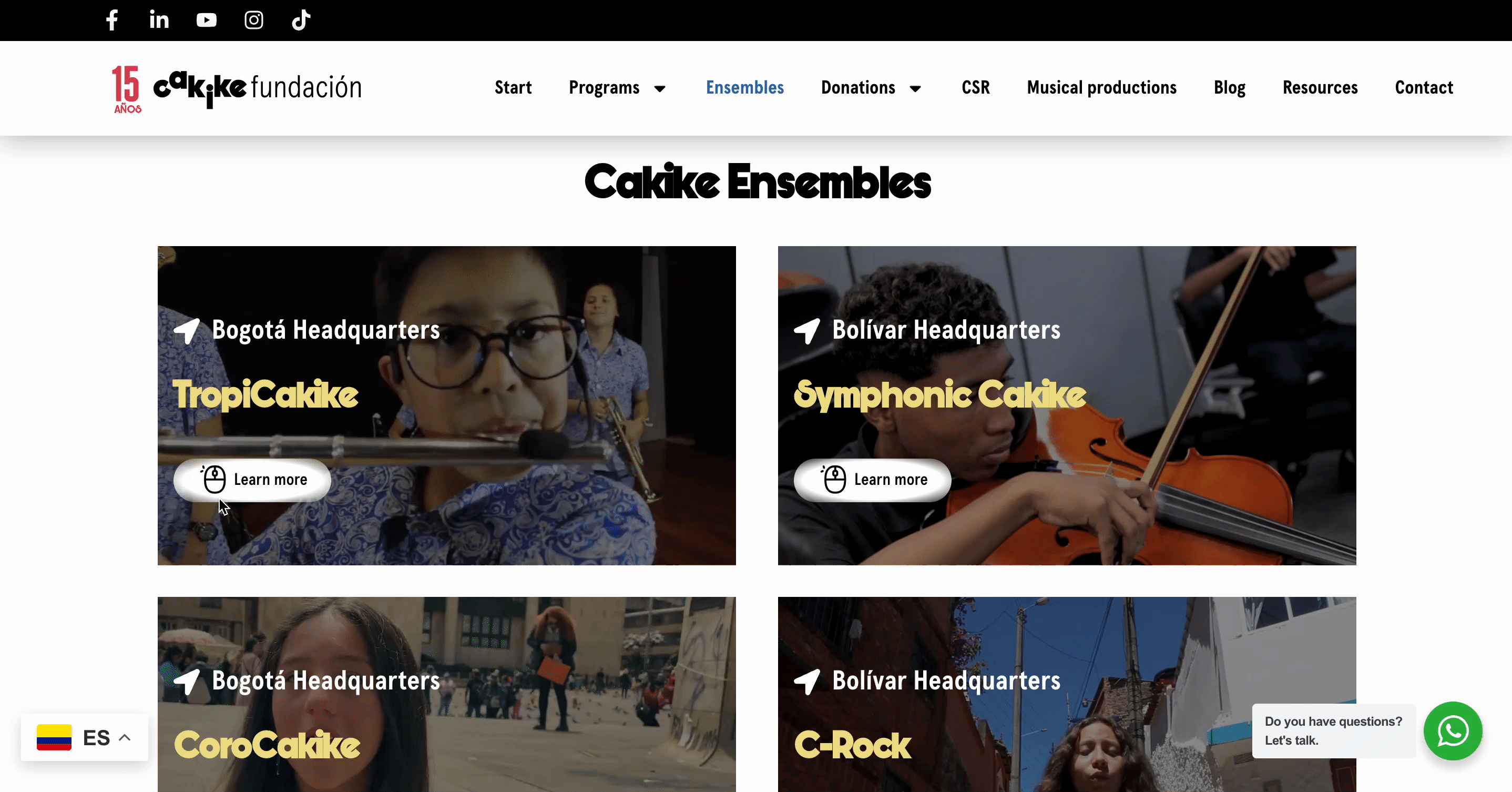Click the Colombian flag language icon
This screenshot has width=1512, height=792.
pyautogui.click(x=54, y=737)
